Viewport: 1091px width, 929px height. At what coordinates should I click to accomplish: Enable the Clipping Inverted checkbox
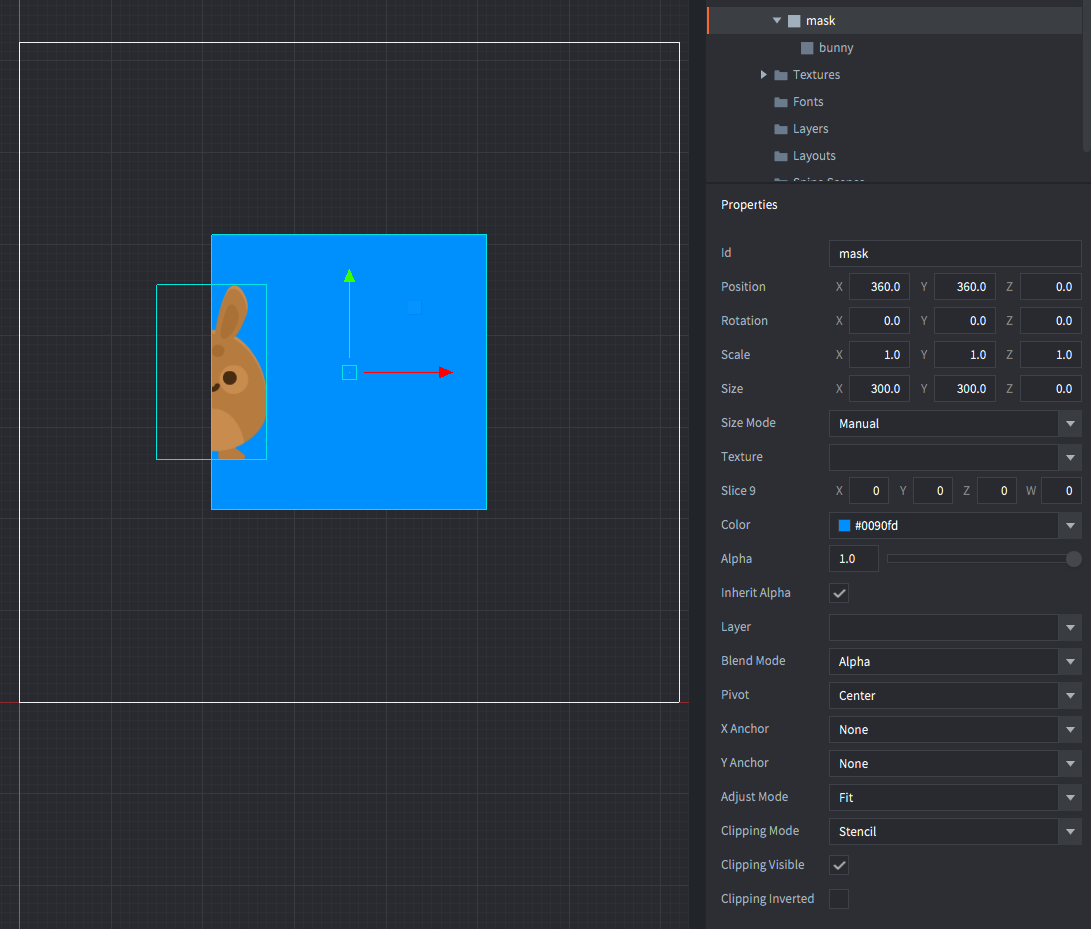(x=839, y=899)
